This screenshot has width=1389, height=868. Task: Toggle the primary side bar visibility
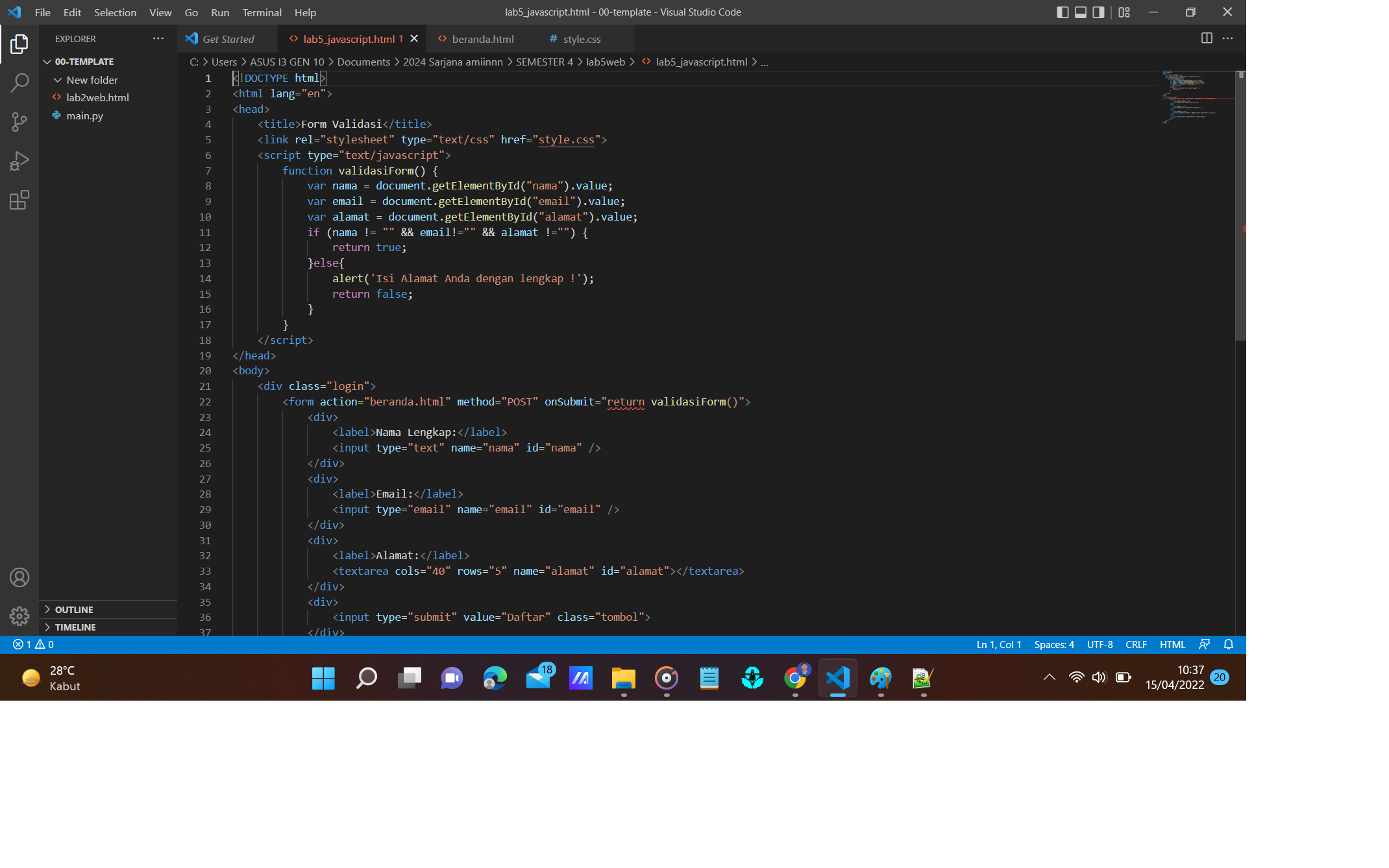click(x=1063, y=12)
